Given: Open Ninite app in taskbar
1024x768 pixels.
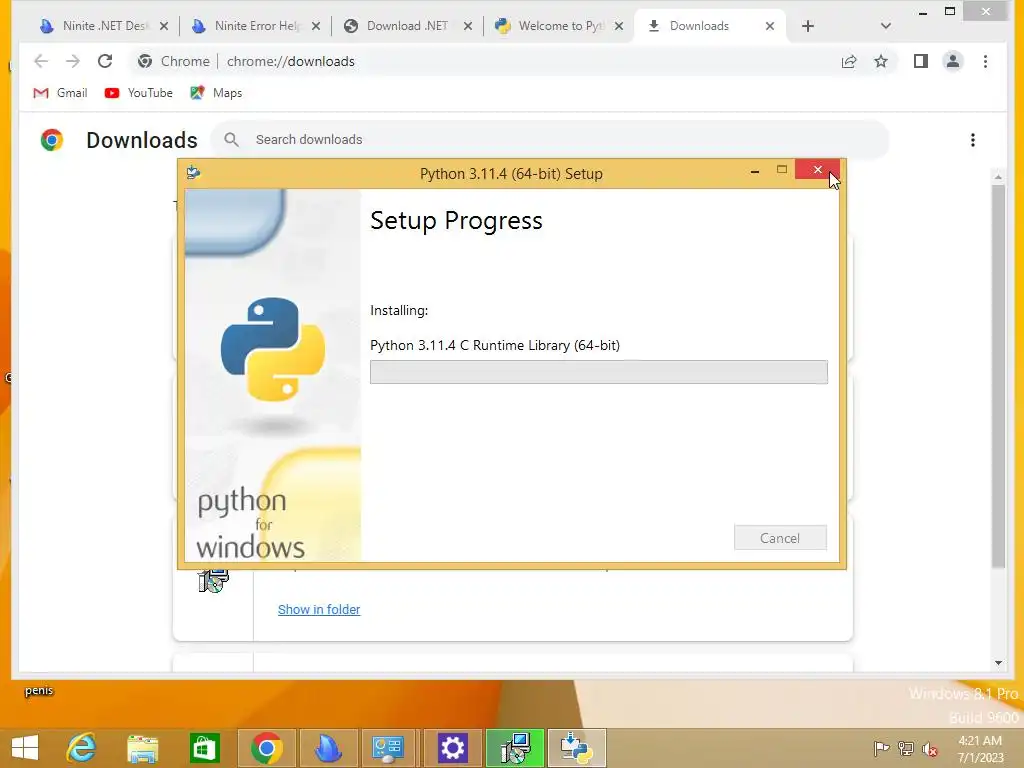Looking at the screenshot, I should tap(328, 748).
